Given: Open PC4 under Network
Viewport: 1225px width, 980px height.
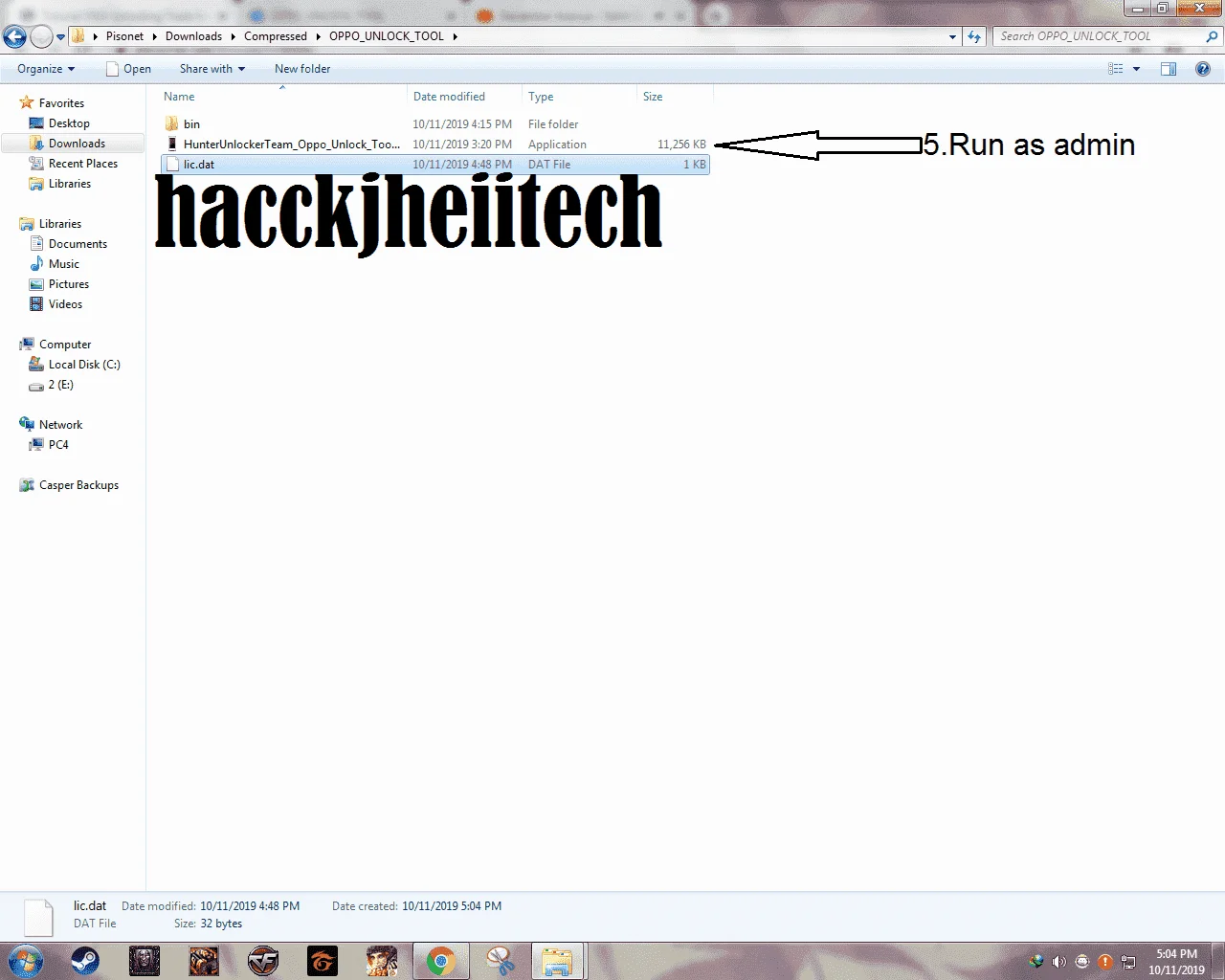Looking at the screenshot, I should pyautogui.click(x=58, y=445).
